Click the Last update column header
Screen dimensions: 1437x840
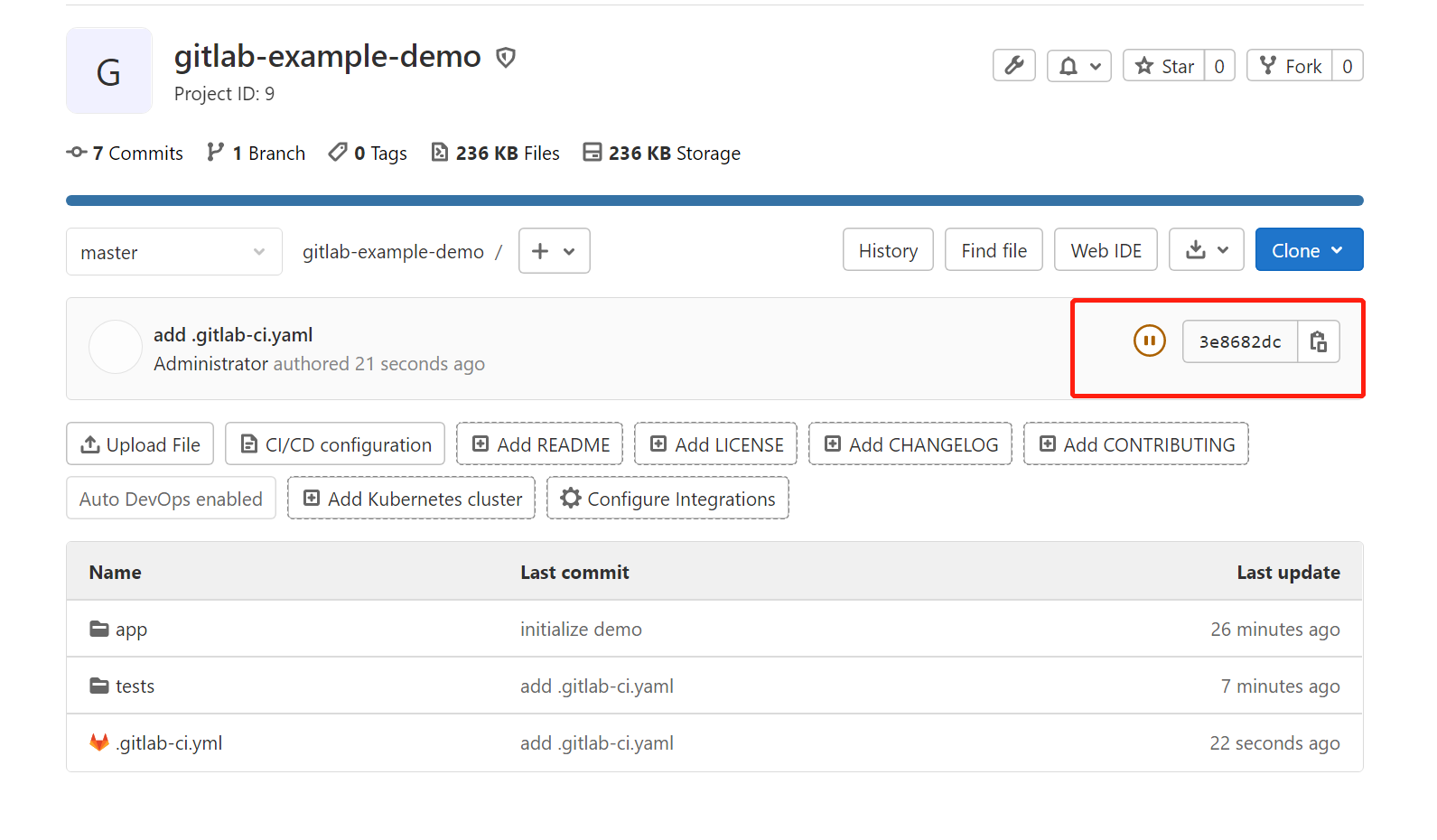point(1289,573)
